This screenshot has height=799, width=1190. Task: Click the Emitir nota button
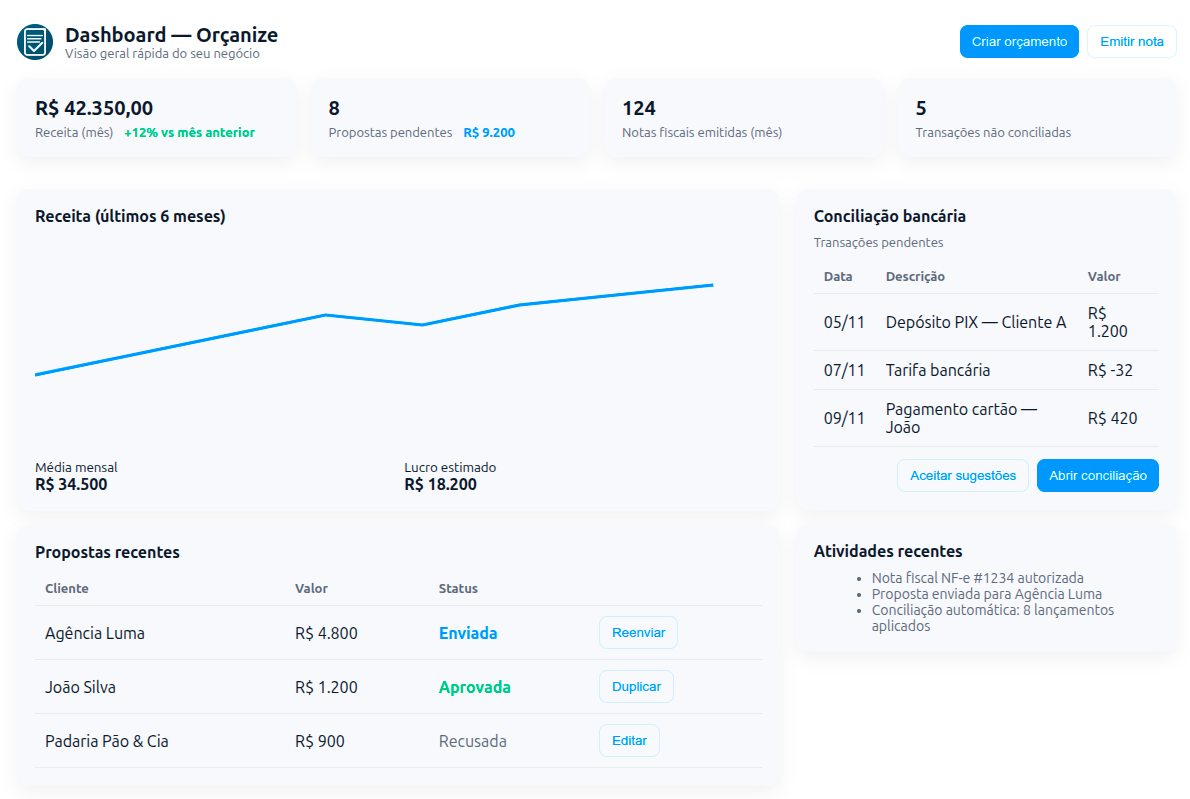pos(1131,42)
